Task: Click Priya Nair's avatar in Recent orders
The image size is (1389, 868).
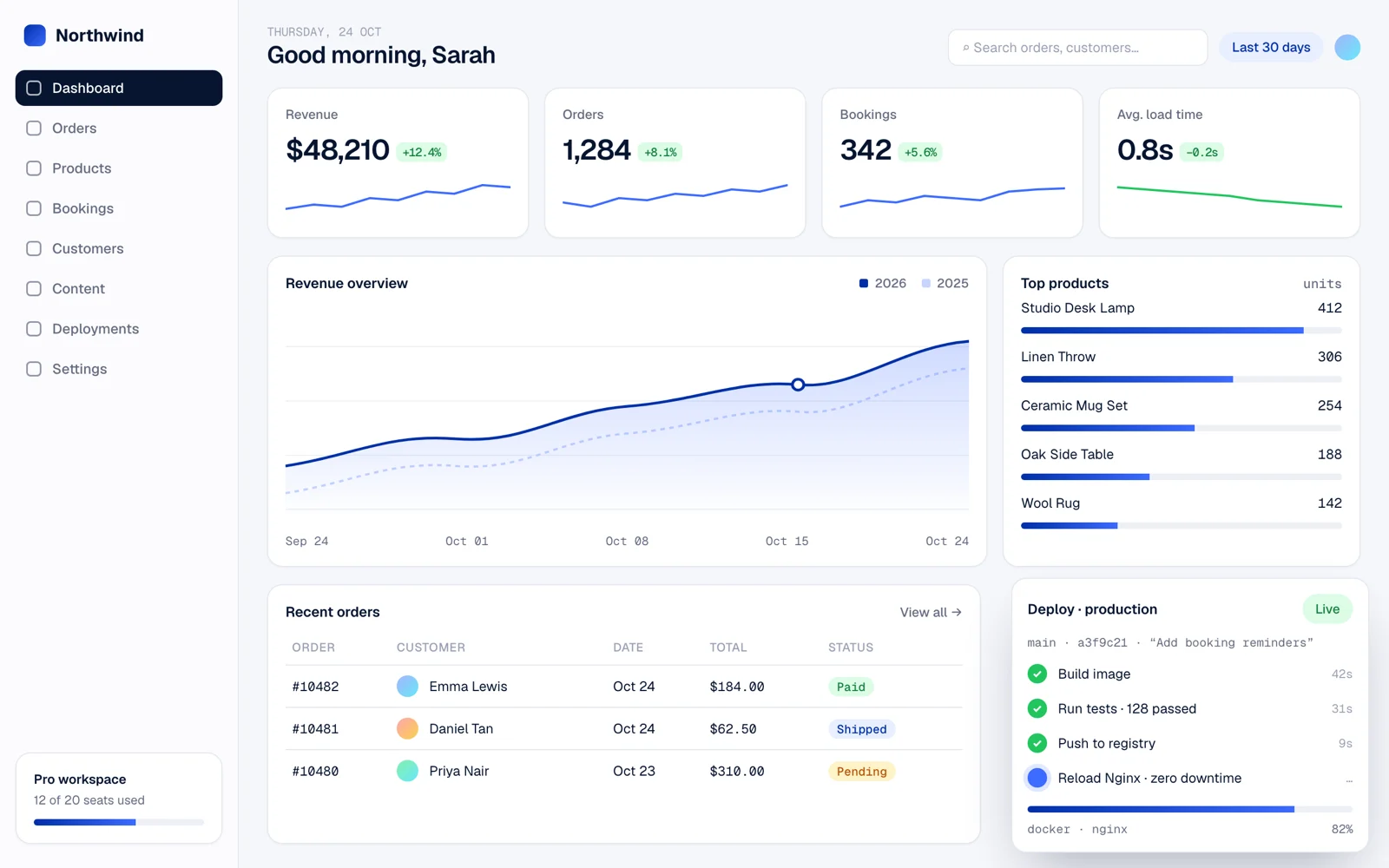Action: pyautogui.click(x=407, y=771)
